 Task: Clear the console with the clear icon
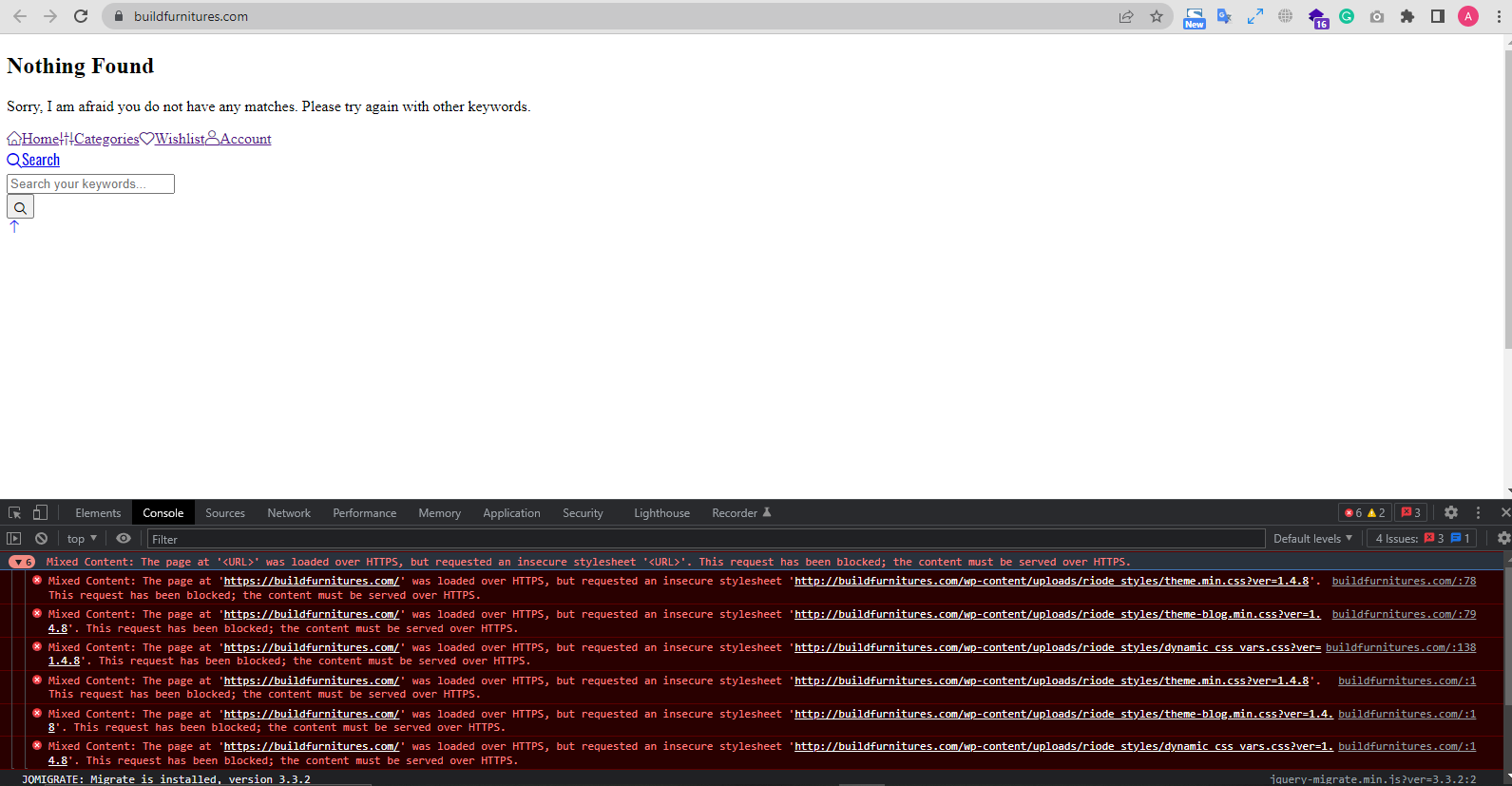click(x=41, y=538)
